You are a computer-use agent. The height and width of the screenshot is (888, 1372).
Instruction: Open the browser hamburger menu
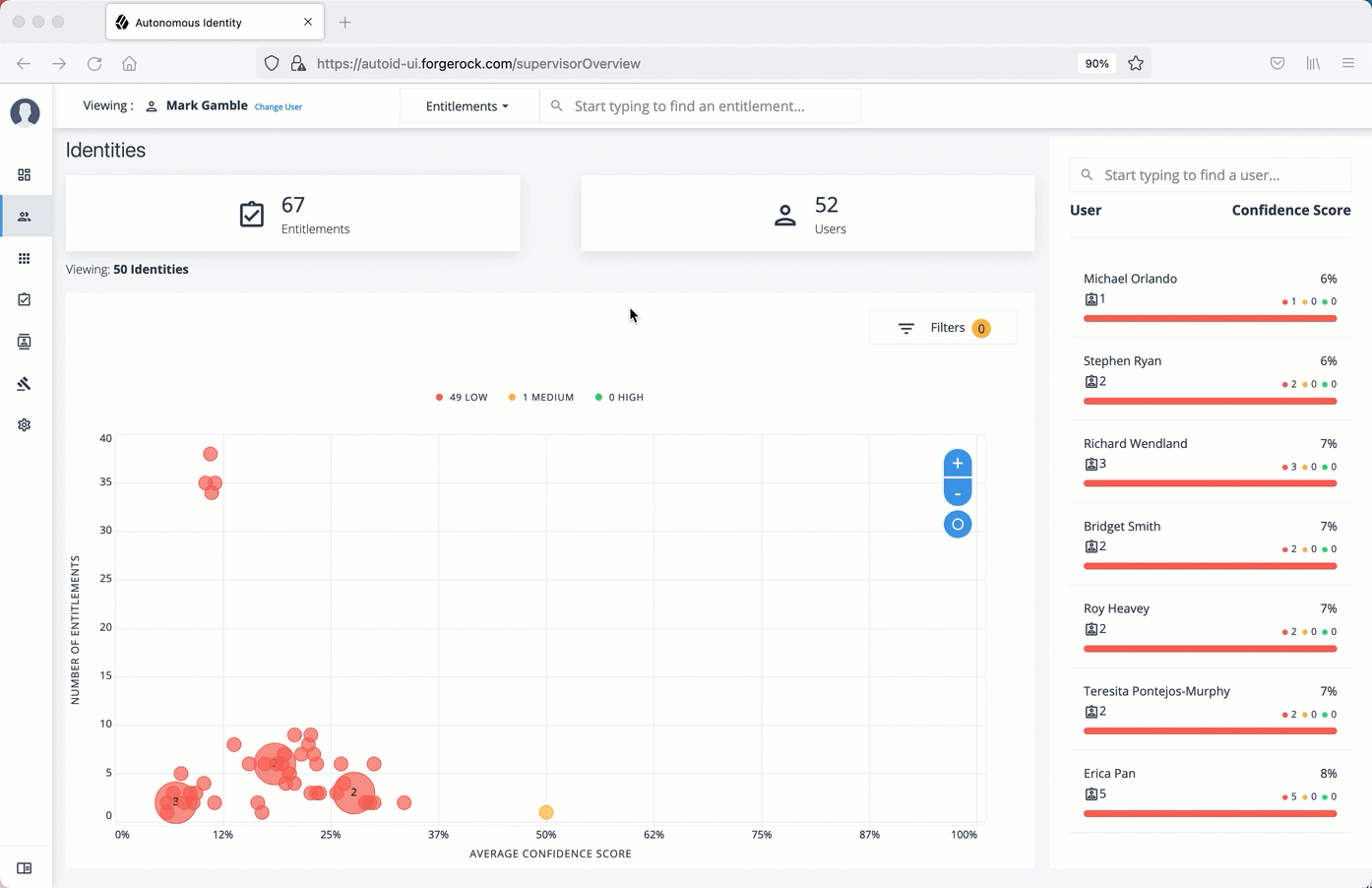1348,63
